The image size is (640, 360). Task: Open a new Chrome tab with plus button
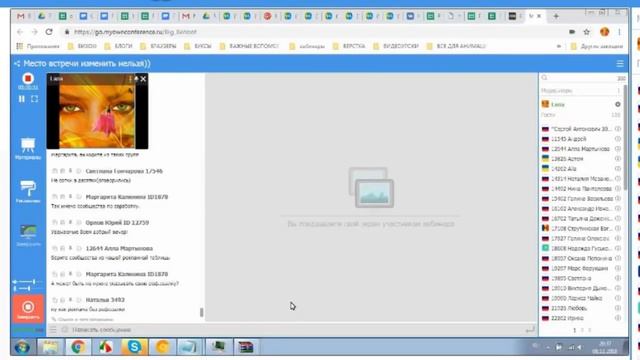pos(556,16)
